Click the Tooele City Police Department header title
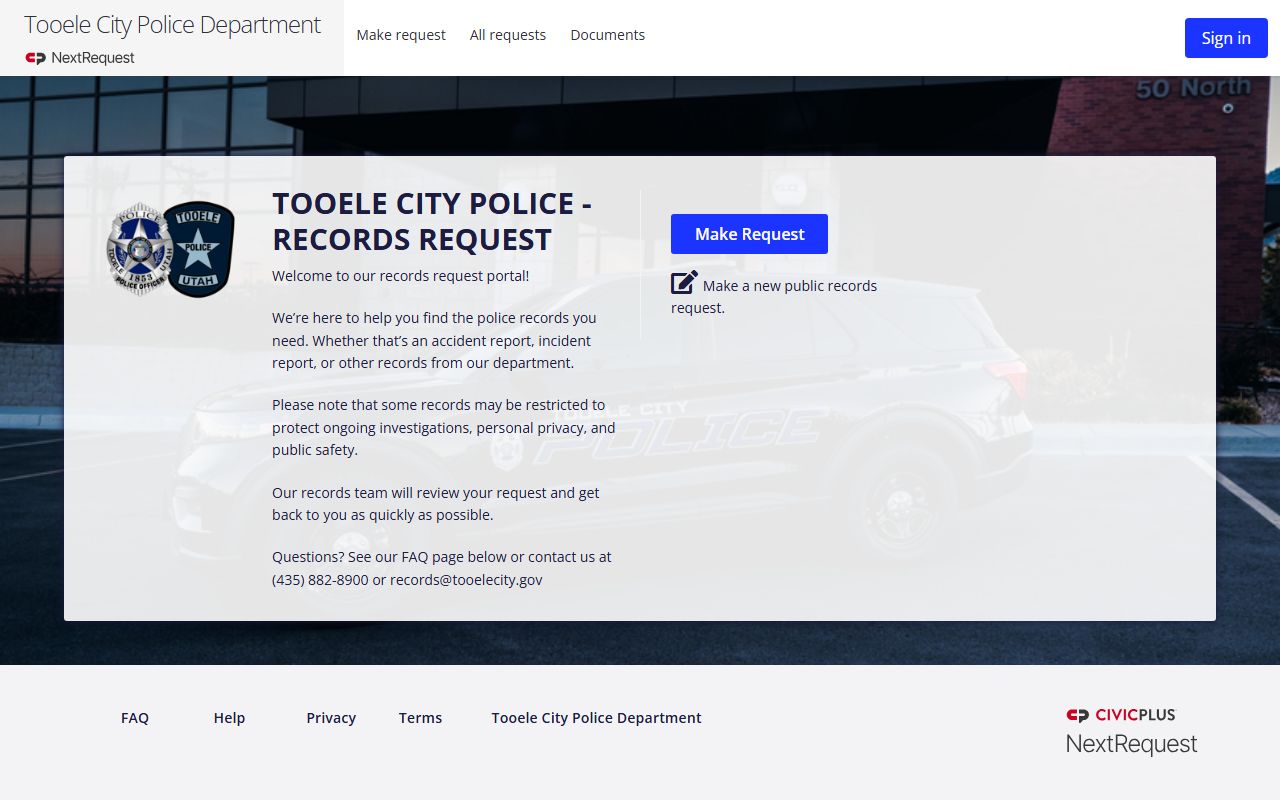The image size is (1280, 800). (172, 25)
